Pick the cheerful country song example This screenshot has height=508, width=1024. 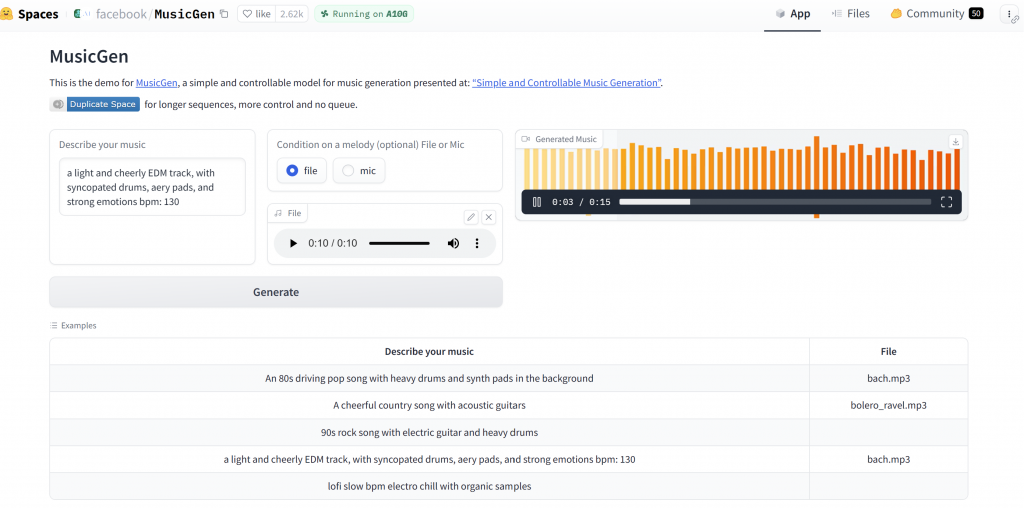(x=429, y=405)
